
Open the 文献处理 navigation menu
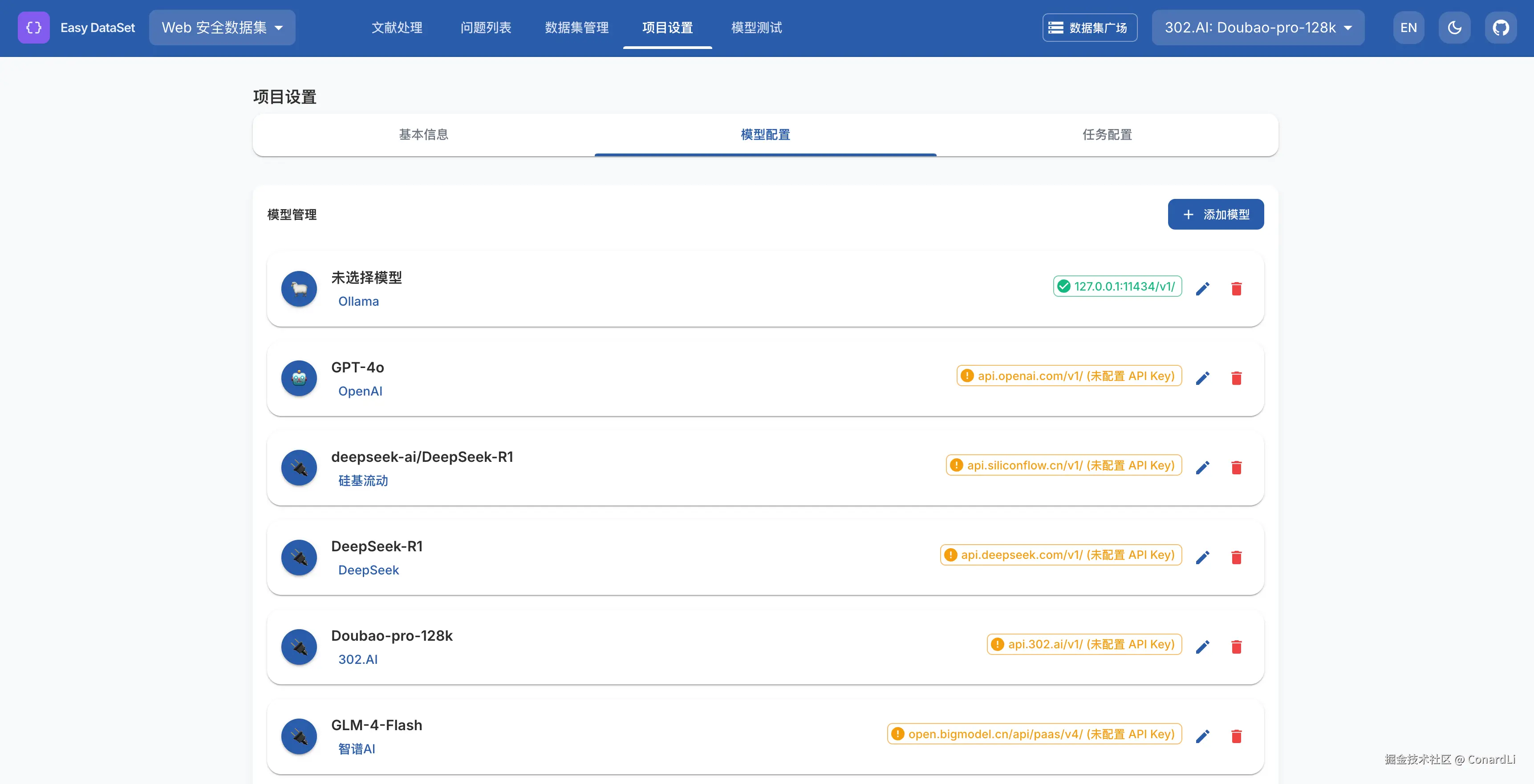(x=397, y=28)
